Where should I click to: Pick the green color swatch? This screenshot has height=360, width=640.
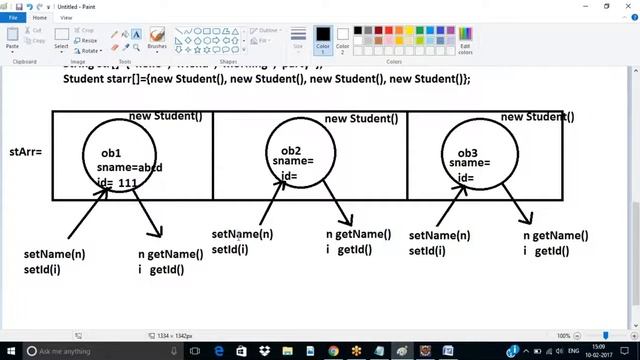(x=420, y=31)
